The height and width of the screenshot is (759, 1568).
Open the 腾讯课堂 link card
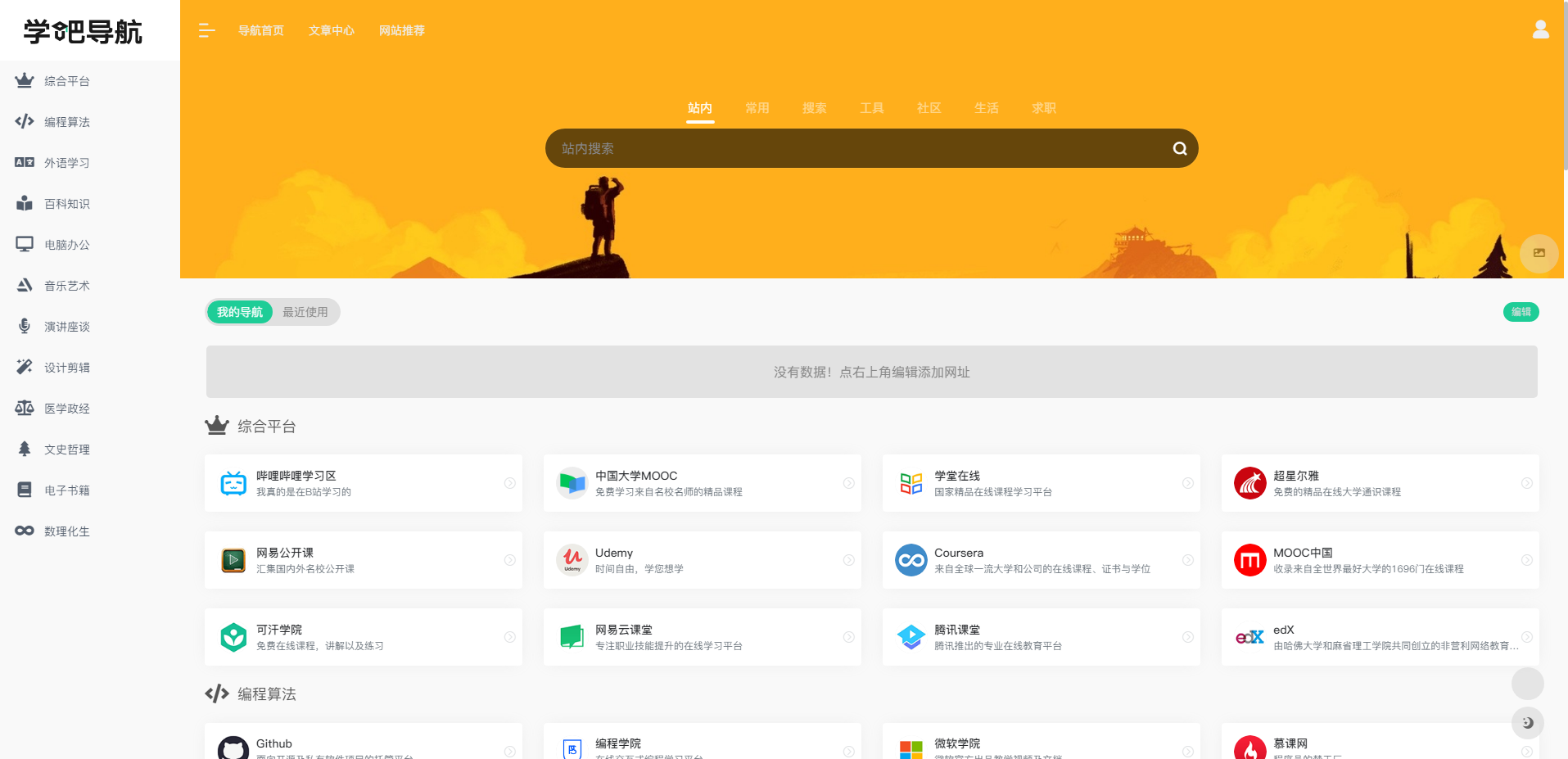click(x=1040, y=637)
